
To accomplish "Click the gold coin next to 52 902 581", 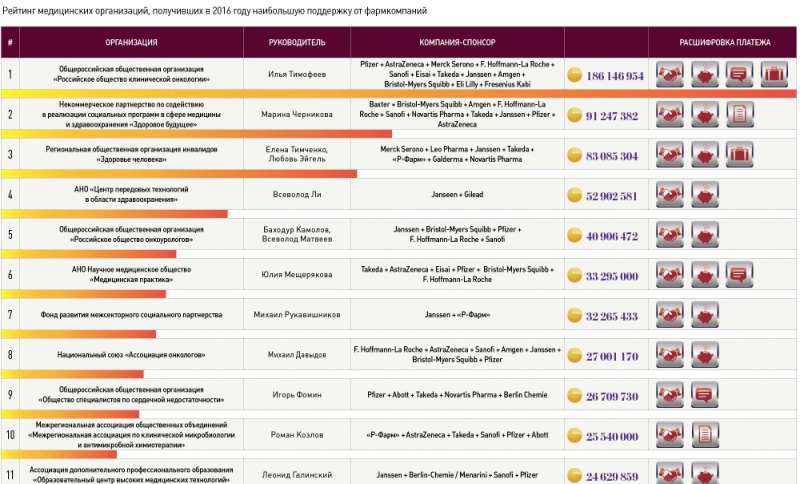I will [x=574, y=195].
